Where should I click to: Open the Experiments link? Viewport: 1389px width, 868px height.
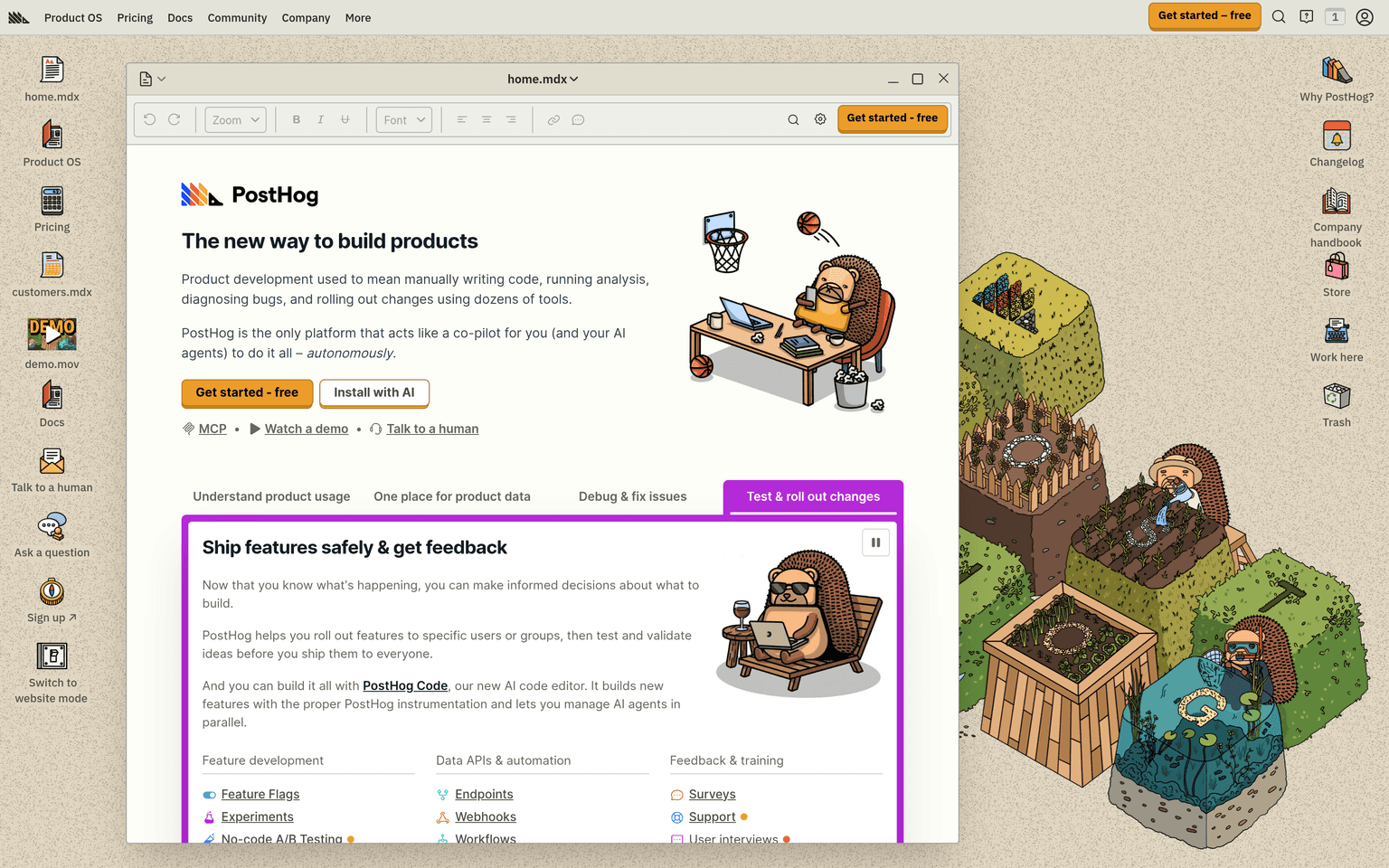(258, 816)
